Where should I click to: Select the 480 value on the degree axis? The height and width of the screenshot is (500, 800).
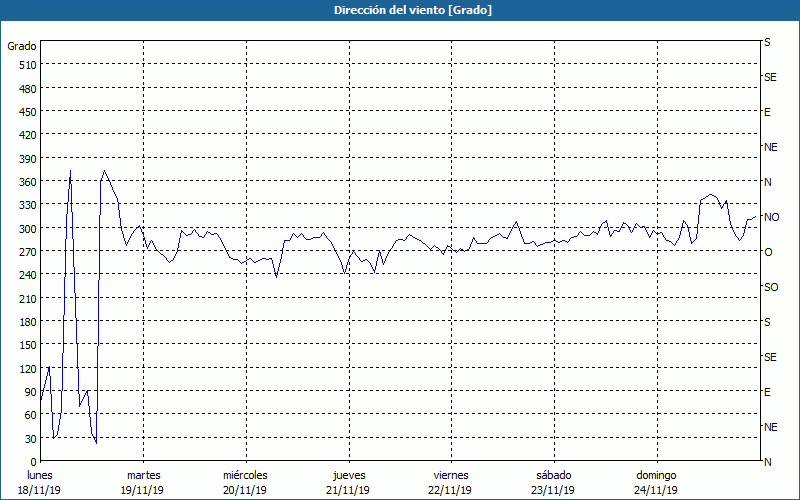coord(29,89)
